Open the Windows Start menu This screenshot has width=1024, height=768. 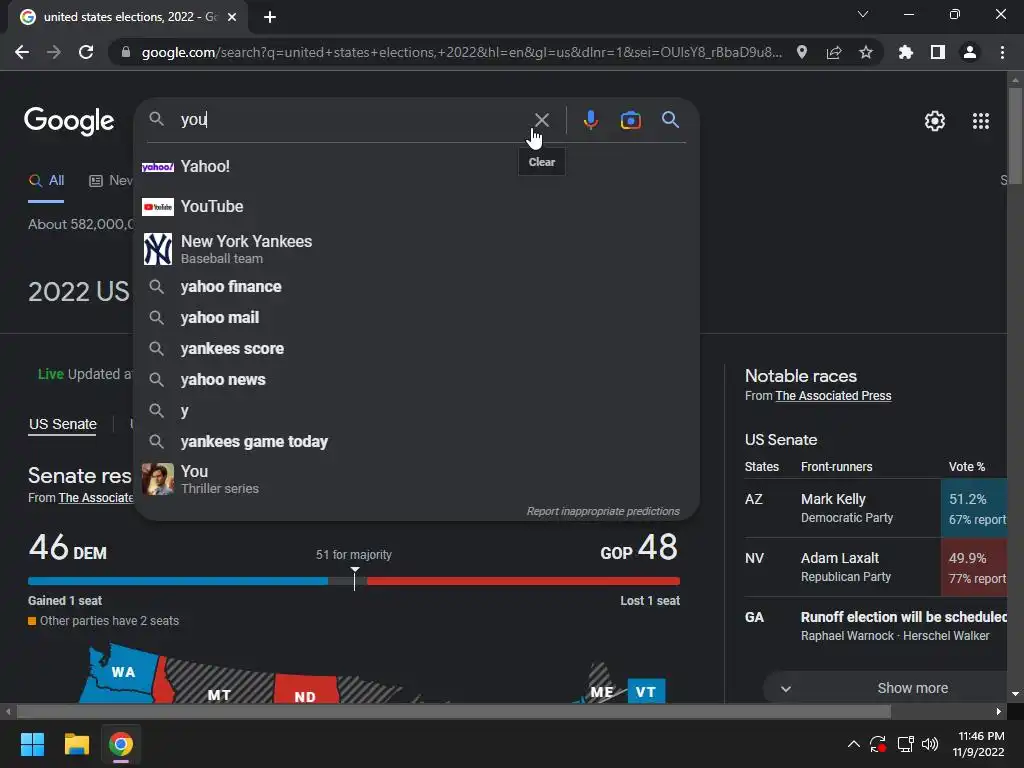32,744
